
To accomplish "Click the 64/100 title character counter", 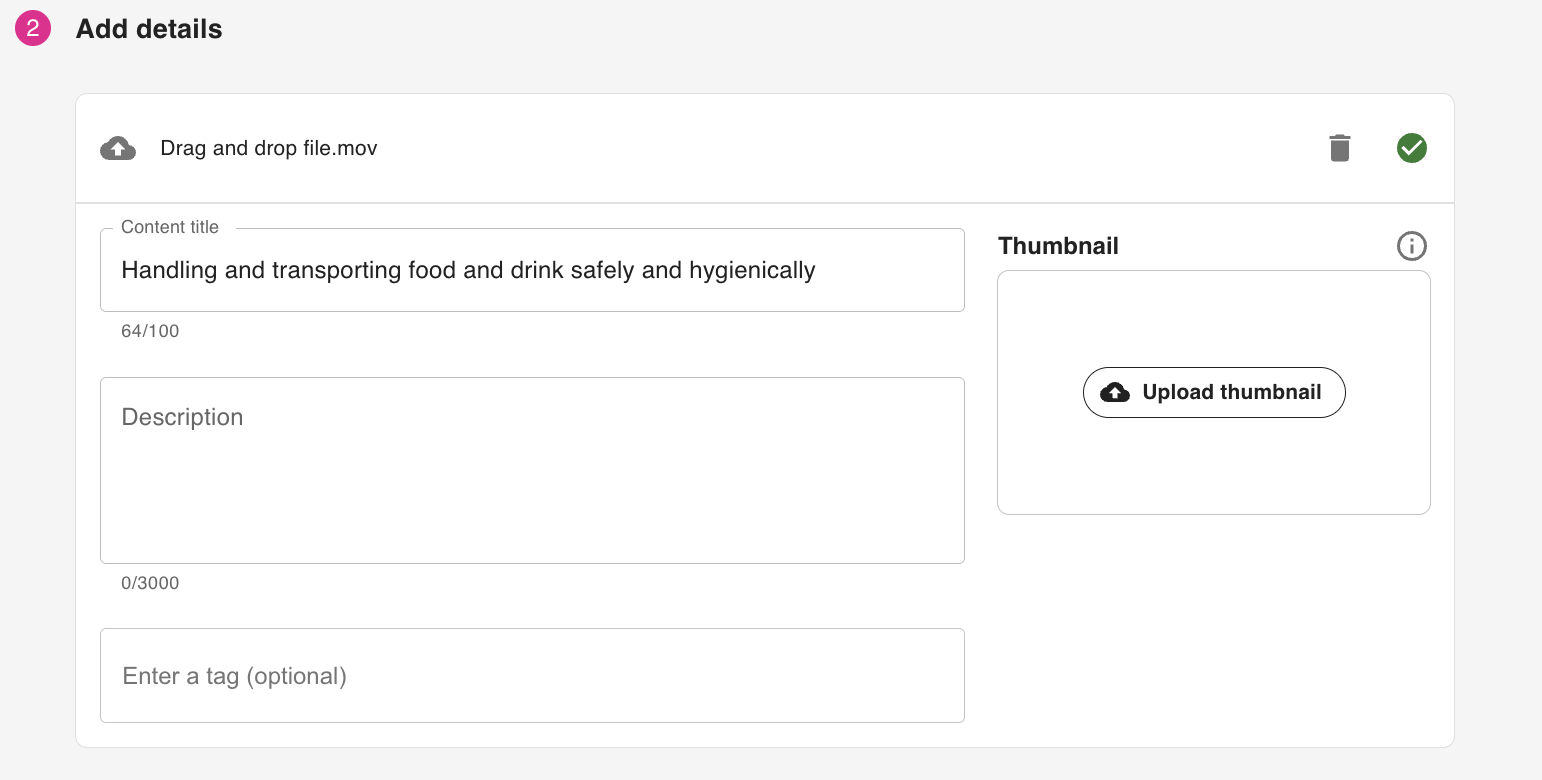I will coord(150,331).
